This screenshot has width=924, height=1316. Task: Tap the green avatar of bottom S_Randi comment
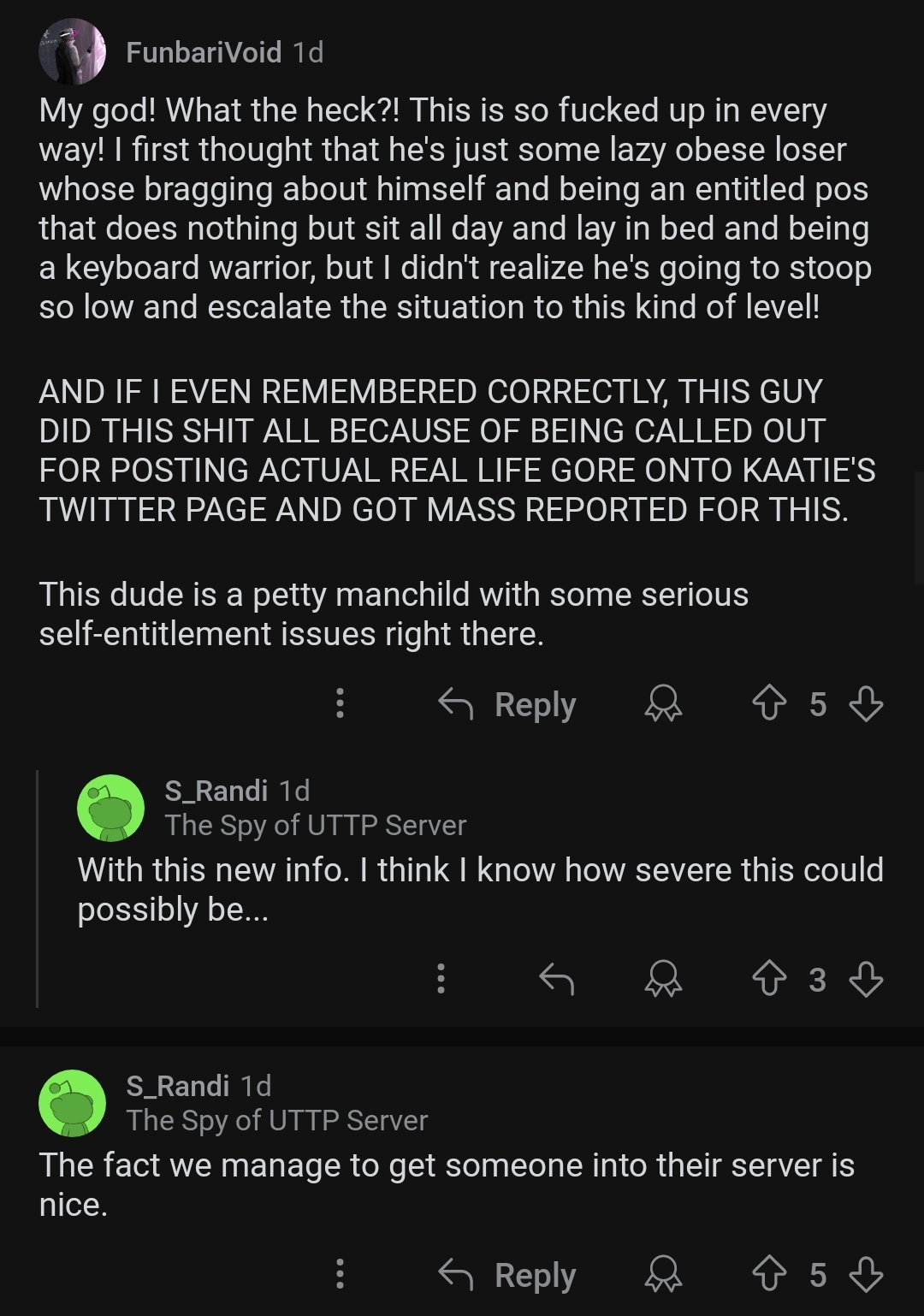(73, 1103)
